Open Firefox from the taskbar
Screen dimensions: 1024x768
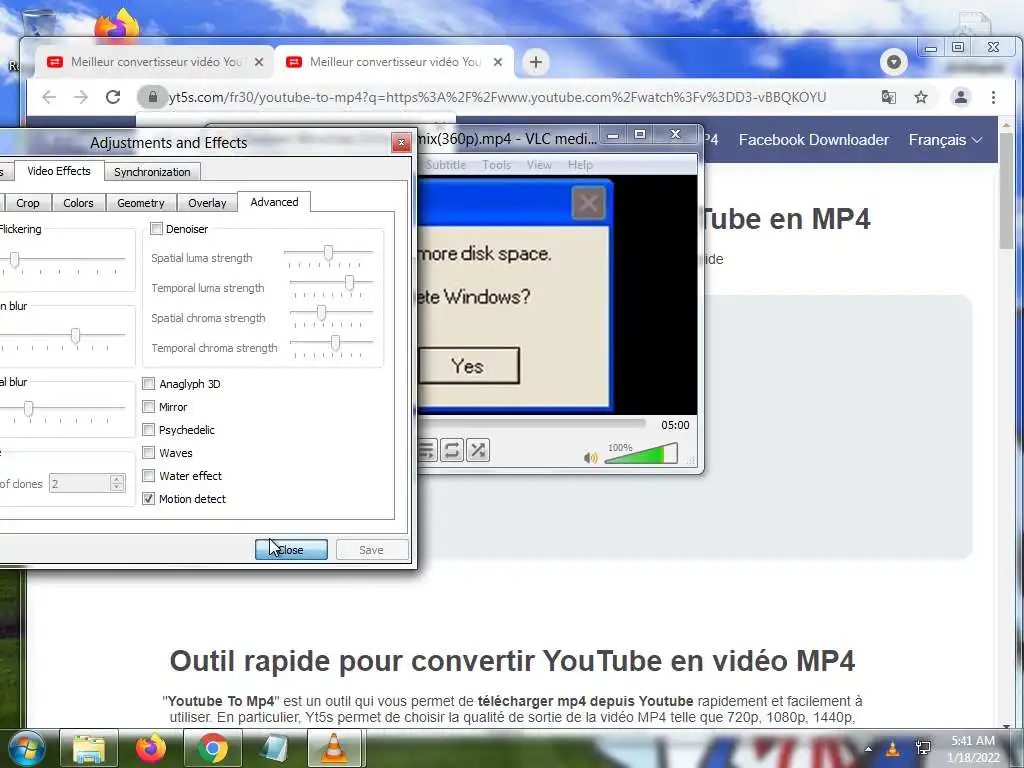151,749
